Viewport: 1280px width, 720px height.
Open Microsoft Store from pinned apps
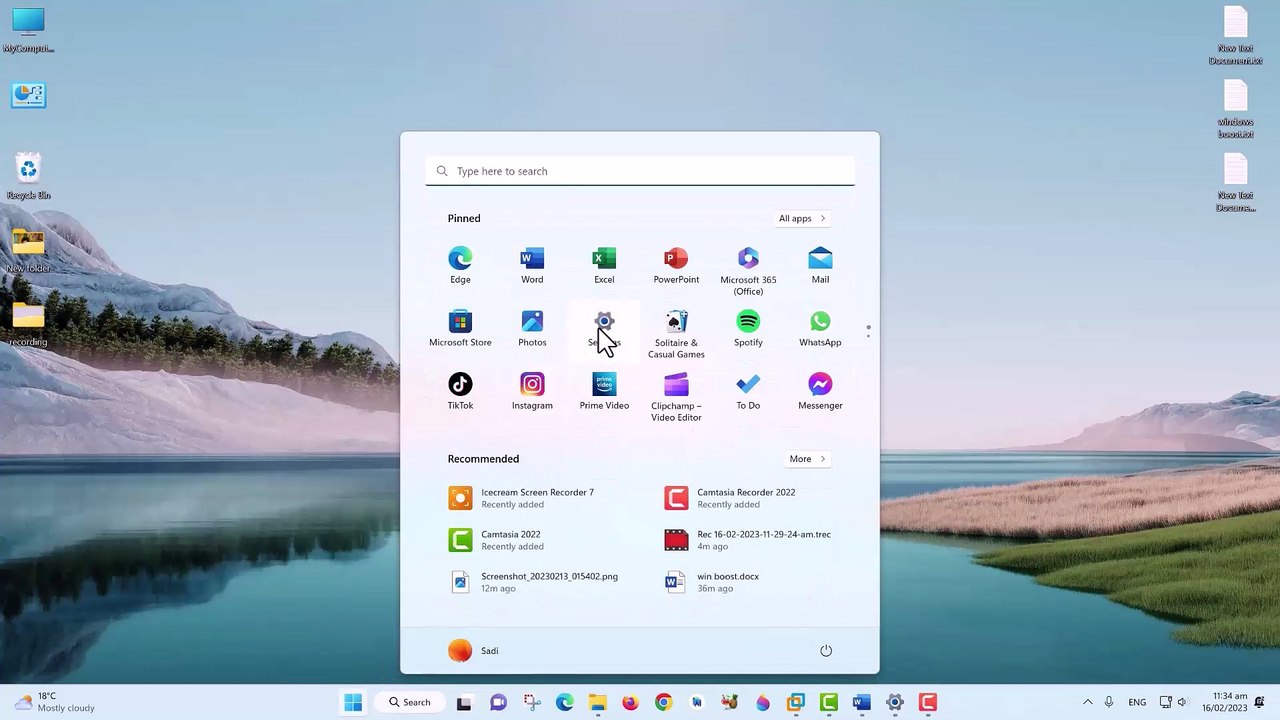(x=460, y=329)
